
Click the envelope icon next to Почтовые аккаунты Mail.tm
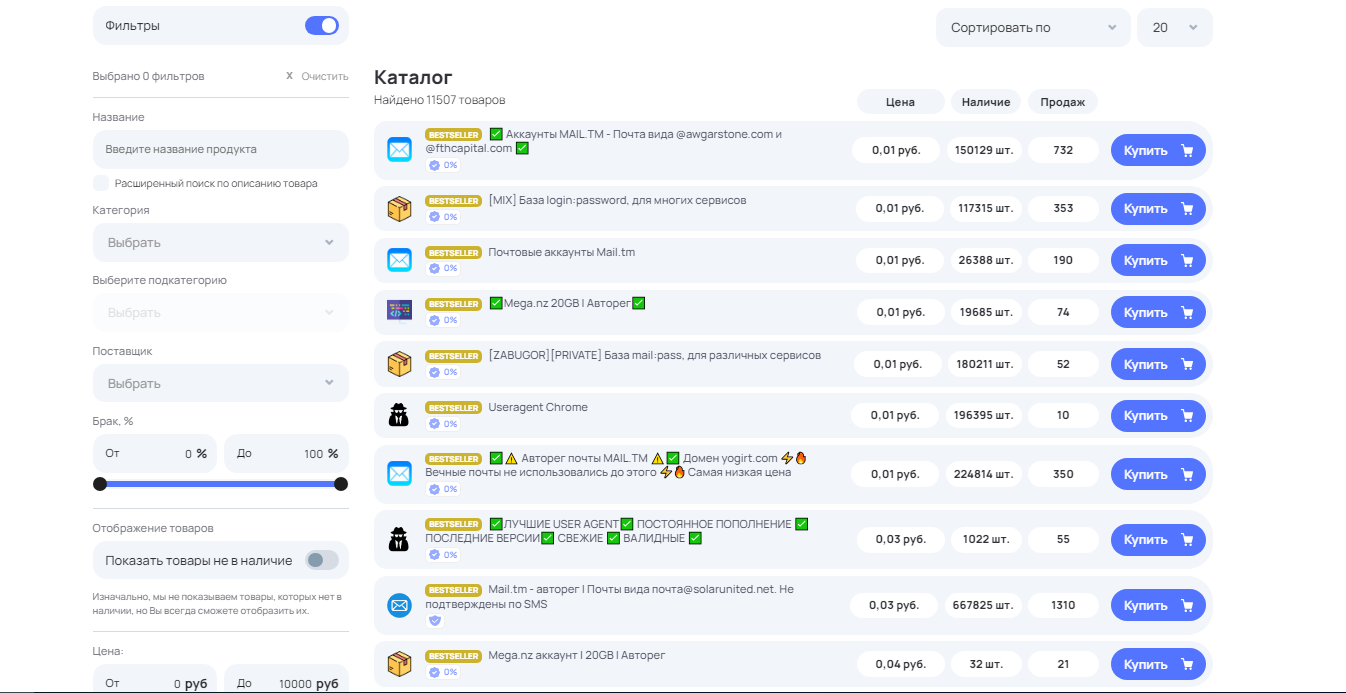[x=399, y=260]
